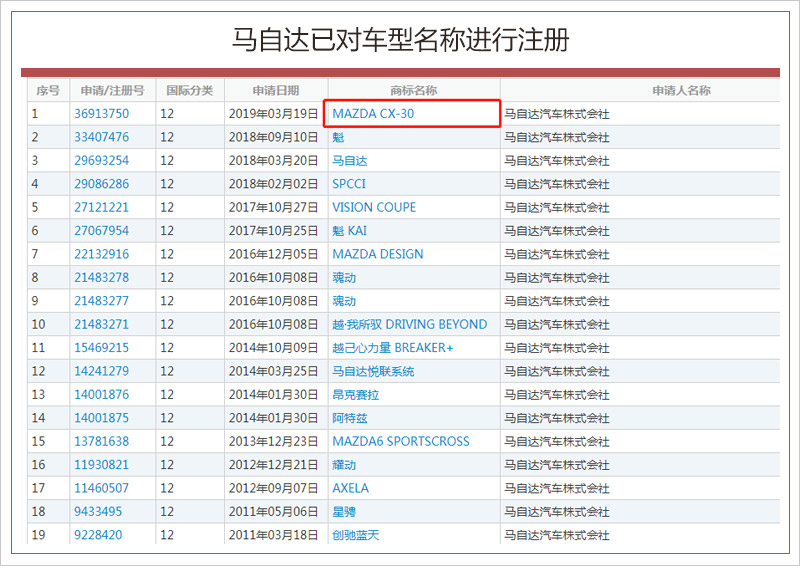The height and width of the screenshot is (566, 800).
Task: Select the date 2018年09月10日
Action: pyautogui.click(x=273, y=137)
